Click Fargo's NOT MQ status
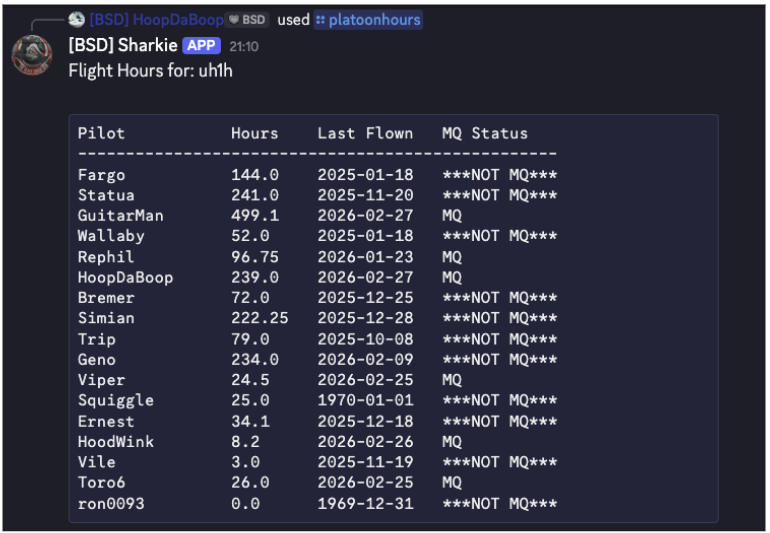The height and width of the screenshot is (533, 770). [499, 175]
